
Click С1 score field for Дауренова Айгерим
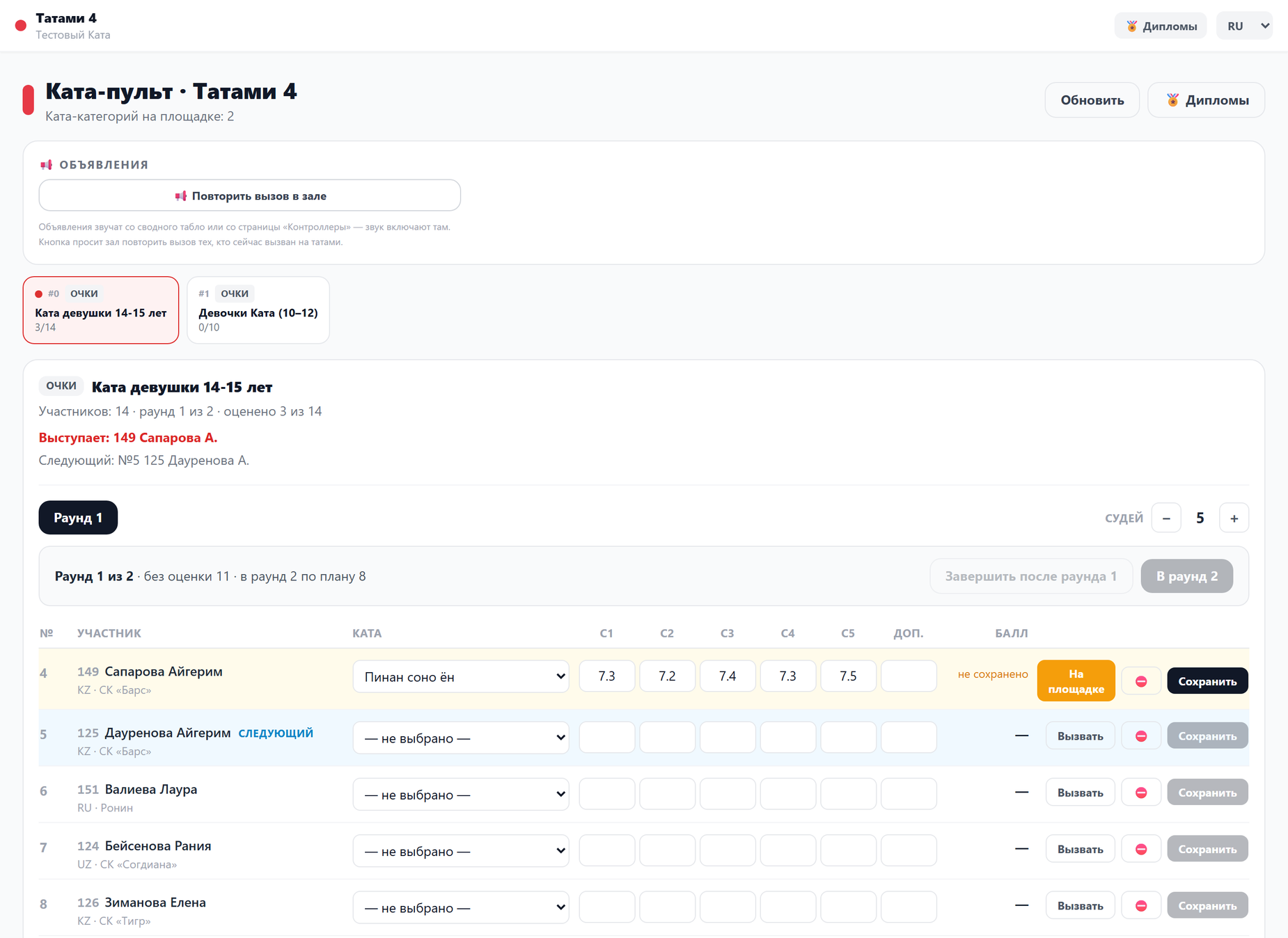tap(607, 737)
